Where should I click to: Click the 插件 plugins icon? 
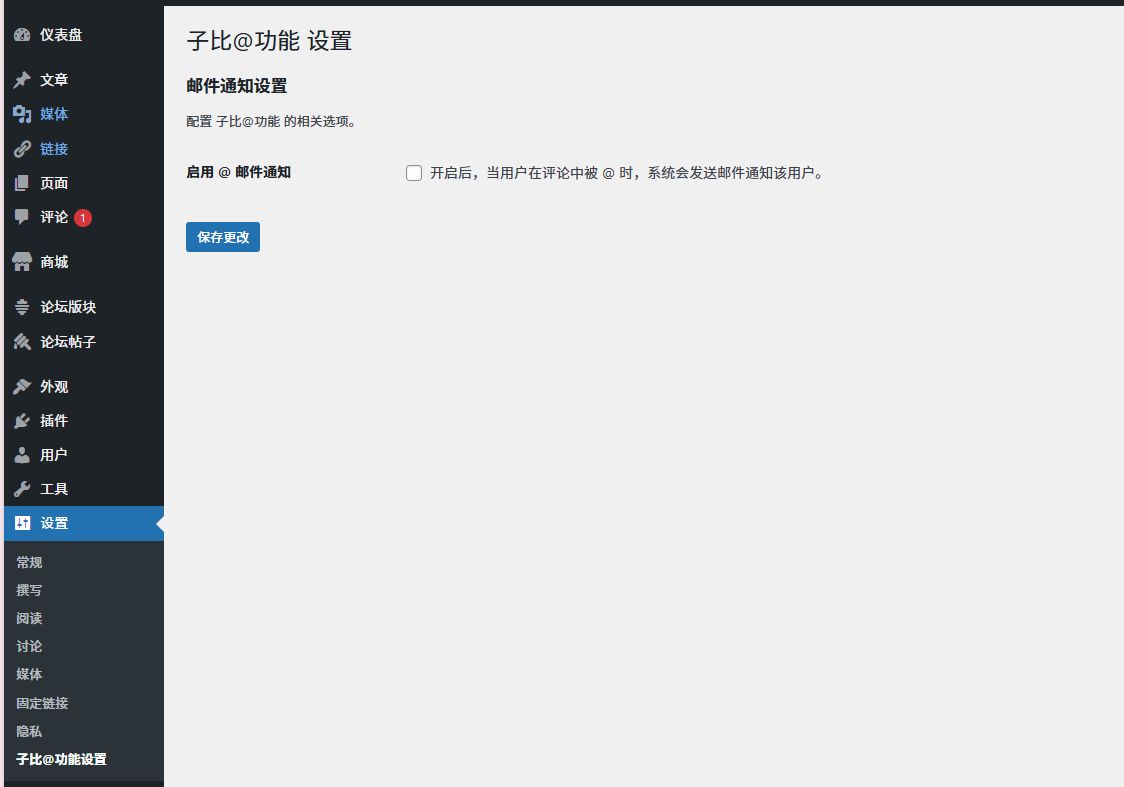pos(22,420)
